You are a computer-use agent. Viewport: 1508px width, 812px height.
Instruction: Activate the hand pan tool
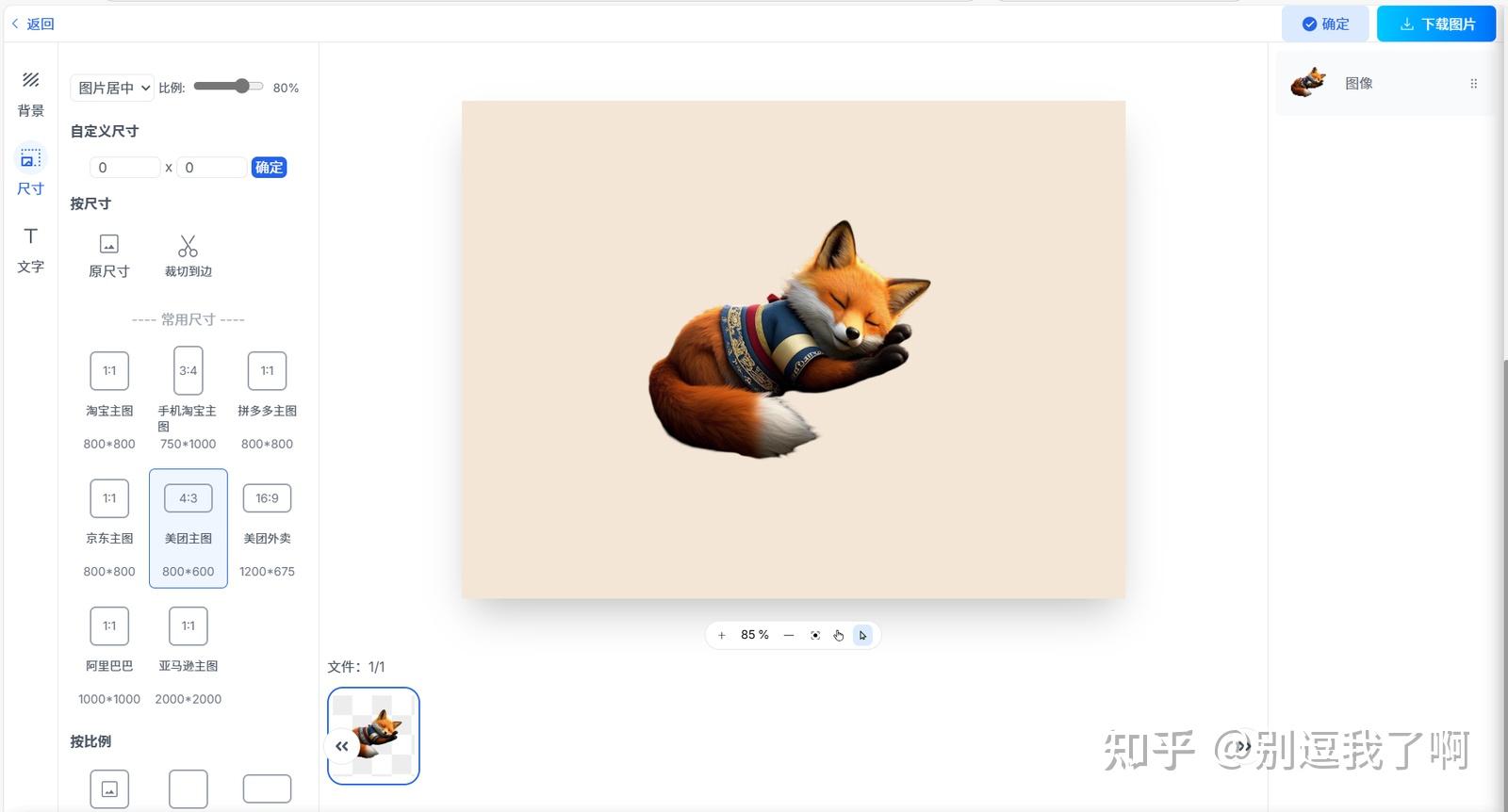(x=839, y=635)
